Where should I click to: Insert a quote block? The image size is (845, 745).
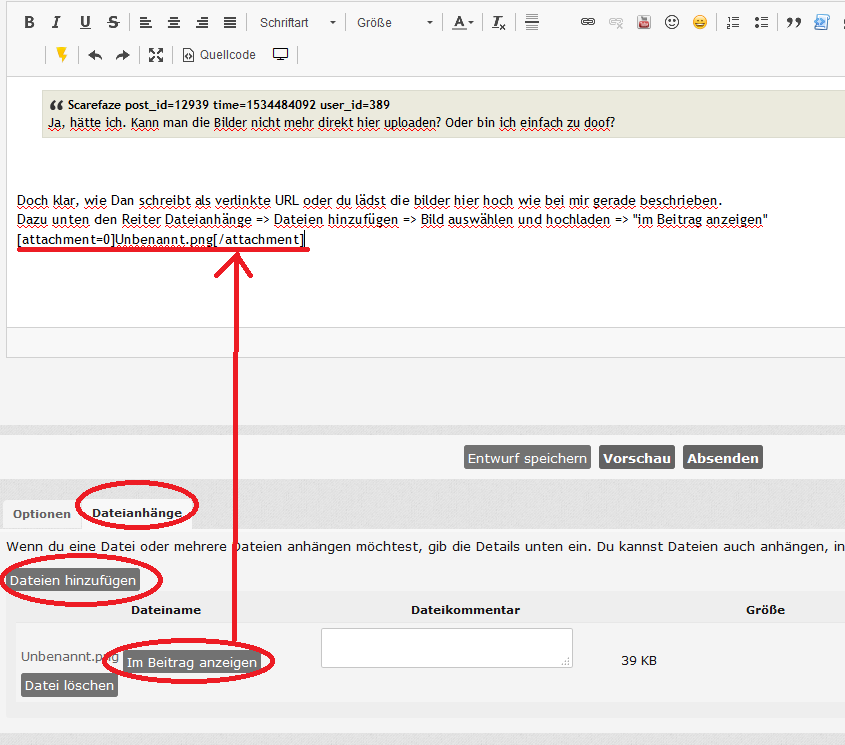(793, 22)
